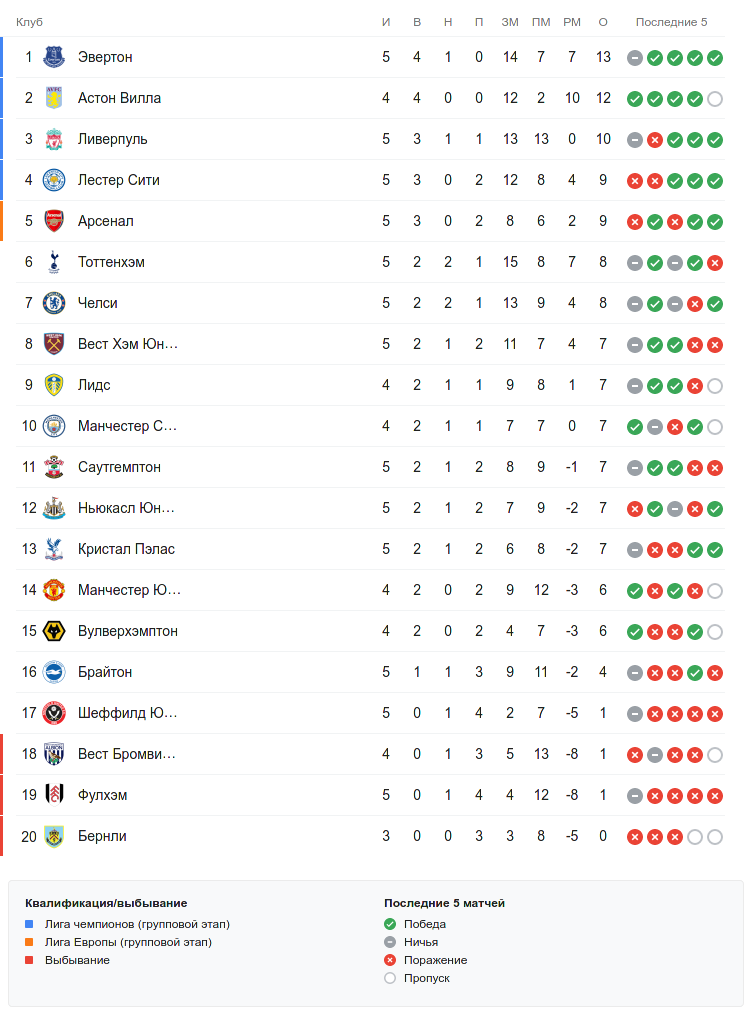Click the Клуб column header
This screenshot has height=1015, width=752.
tap(29, 22)
